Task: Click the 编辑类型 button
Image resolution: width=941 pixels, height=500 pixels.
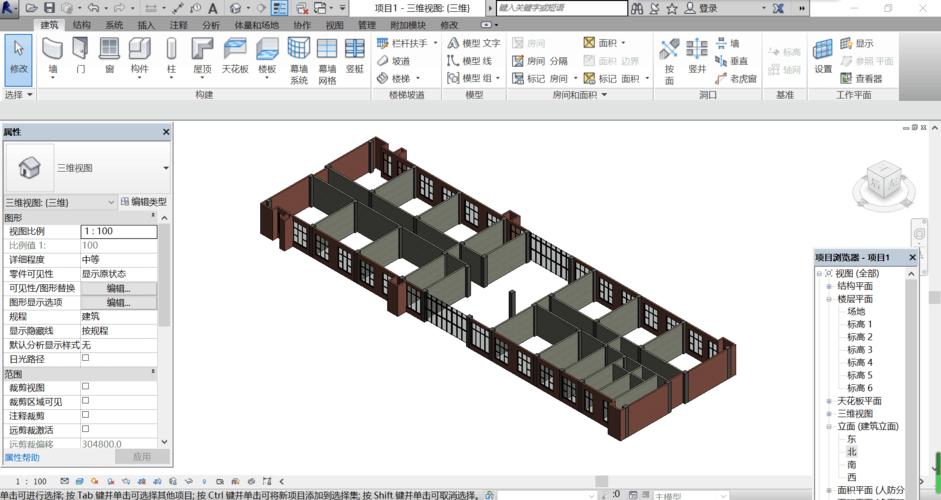Action: click(x=144, y=202)
